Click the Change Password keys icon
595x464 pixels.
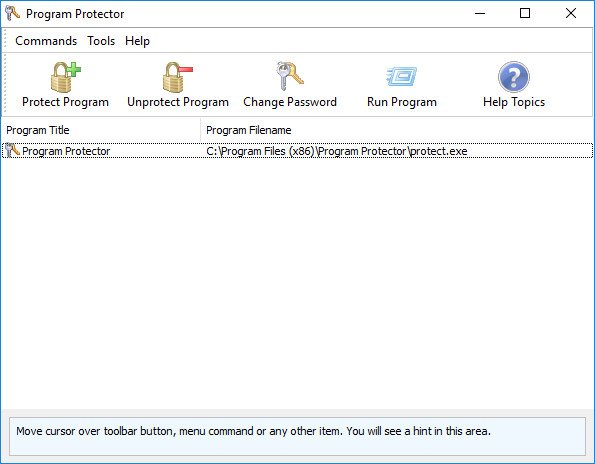[290, 76]
